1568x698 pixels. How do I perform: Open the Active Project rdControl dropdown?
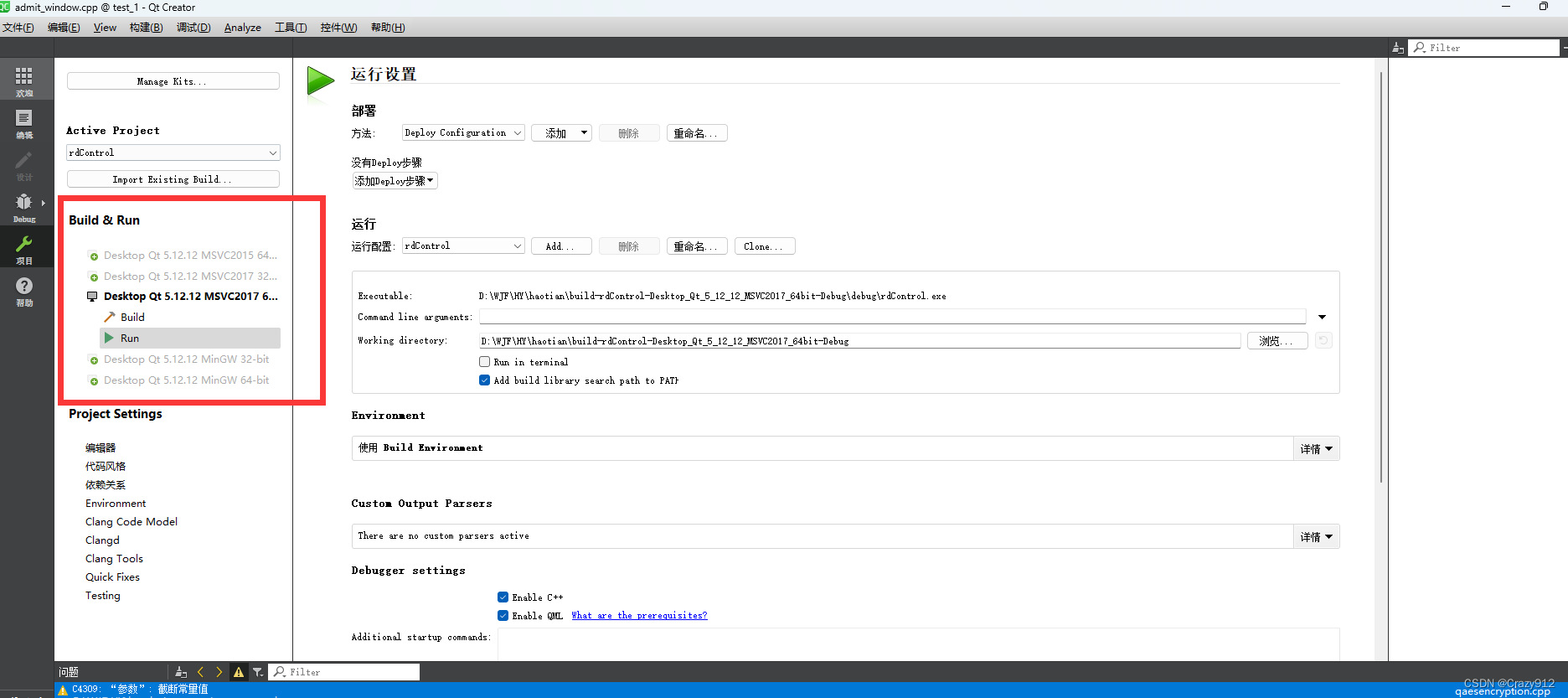point(173,153)
